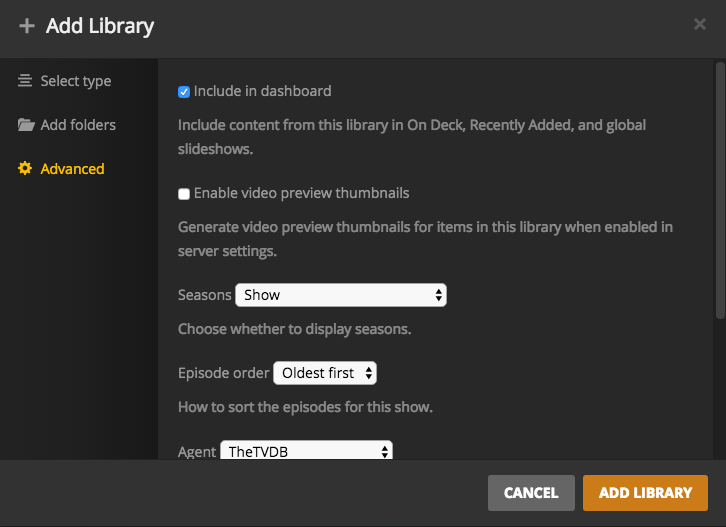Click the Select type list icon
This screenshot has width=726, height=527.
25,81
